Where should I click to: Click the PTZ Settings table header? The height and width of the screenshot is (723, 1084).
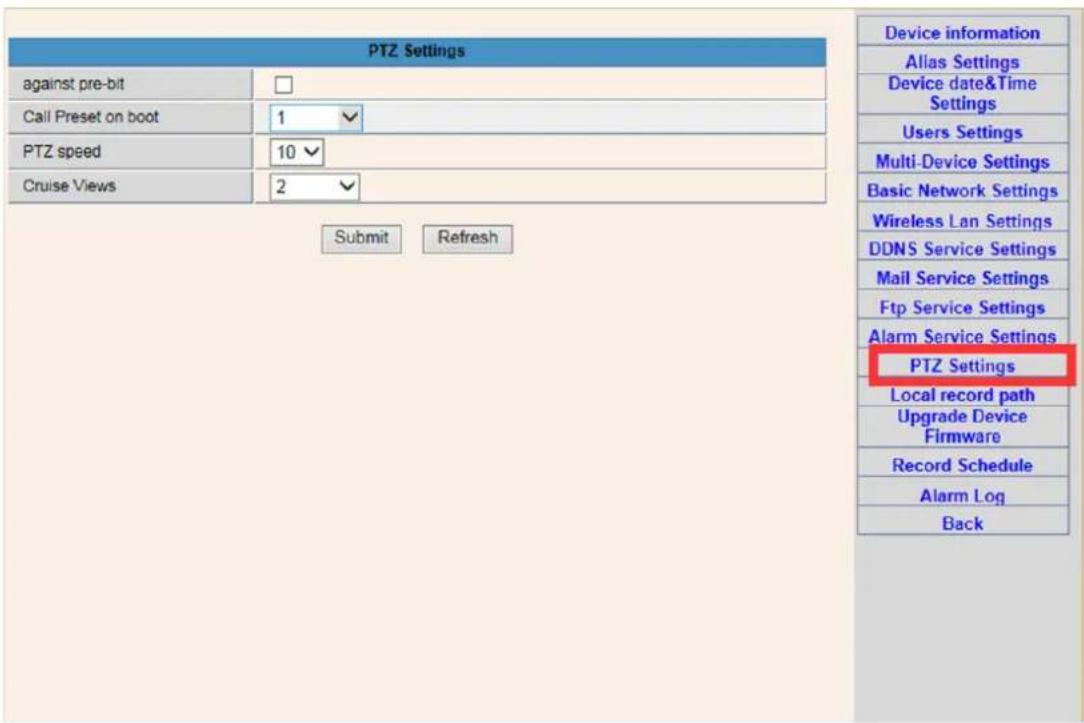tap(417, 51)
